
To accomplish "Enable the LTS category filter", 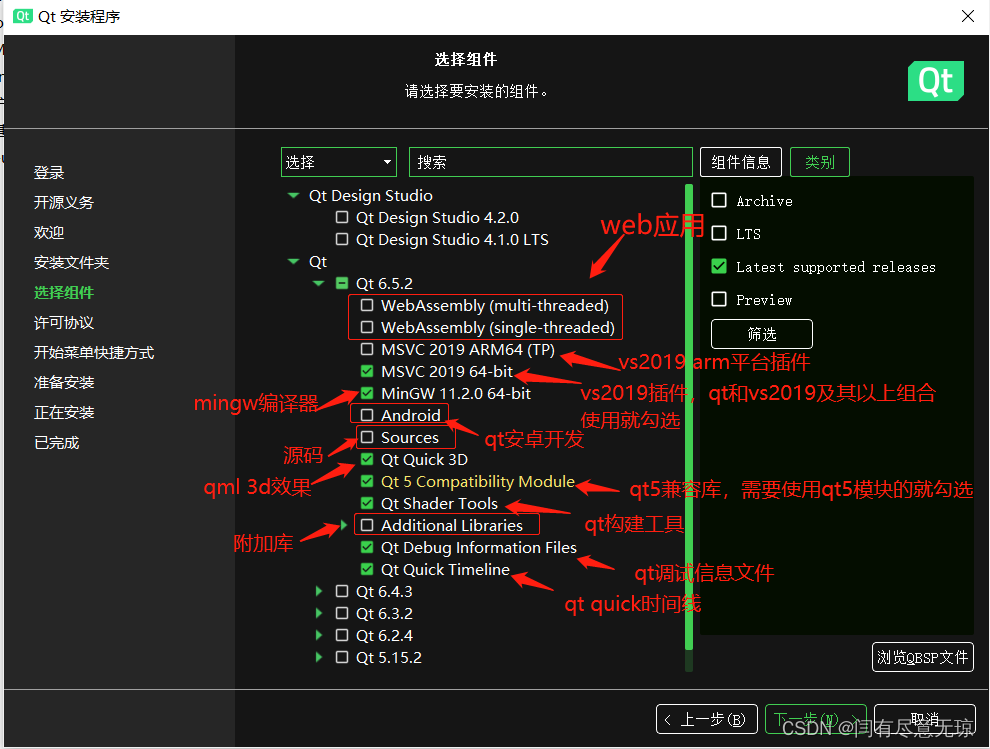I will tap(719, 233).
